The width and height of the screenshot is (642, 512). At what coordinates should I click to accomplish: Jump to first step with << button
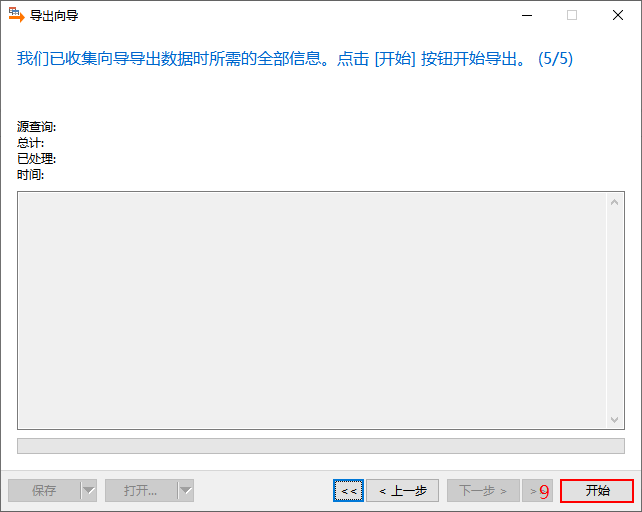[348, 490]
